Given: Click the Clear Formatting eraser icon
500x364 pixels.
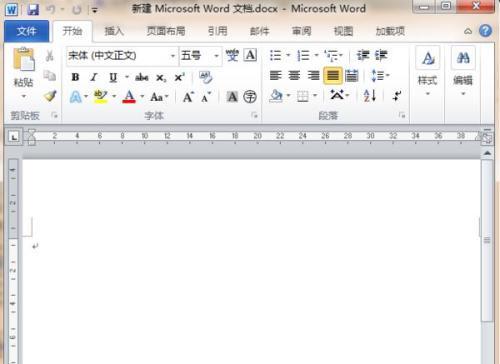Looking at the screenshot, I should pyautogui.click(x=205, y=77).
